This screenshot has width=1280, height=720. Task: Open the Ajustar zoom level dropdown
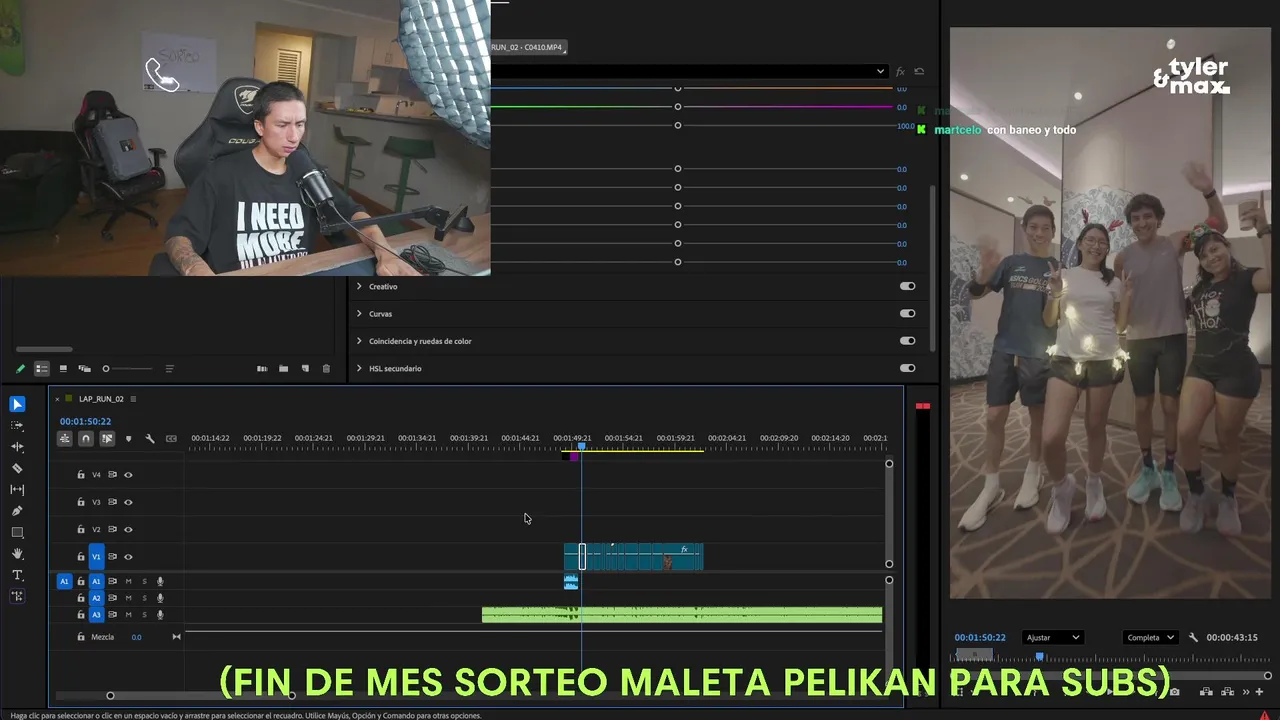[x=1052, y=637]
